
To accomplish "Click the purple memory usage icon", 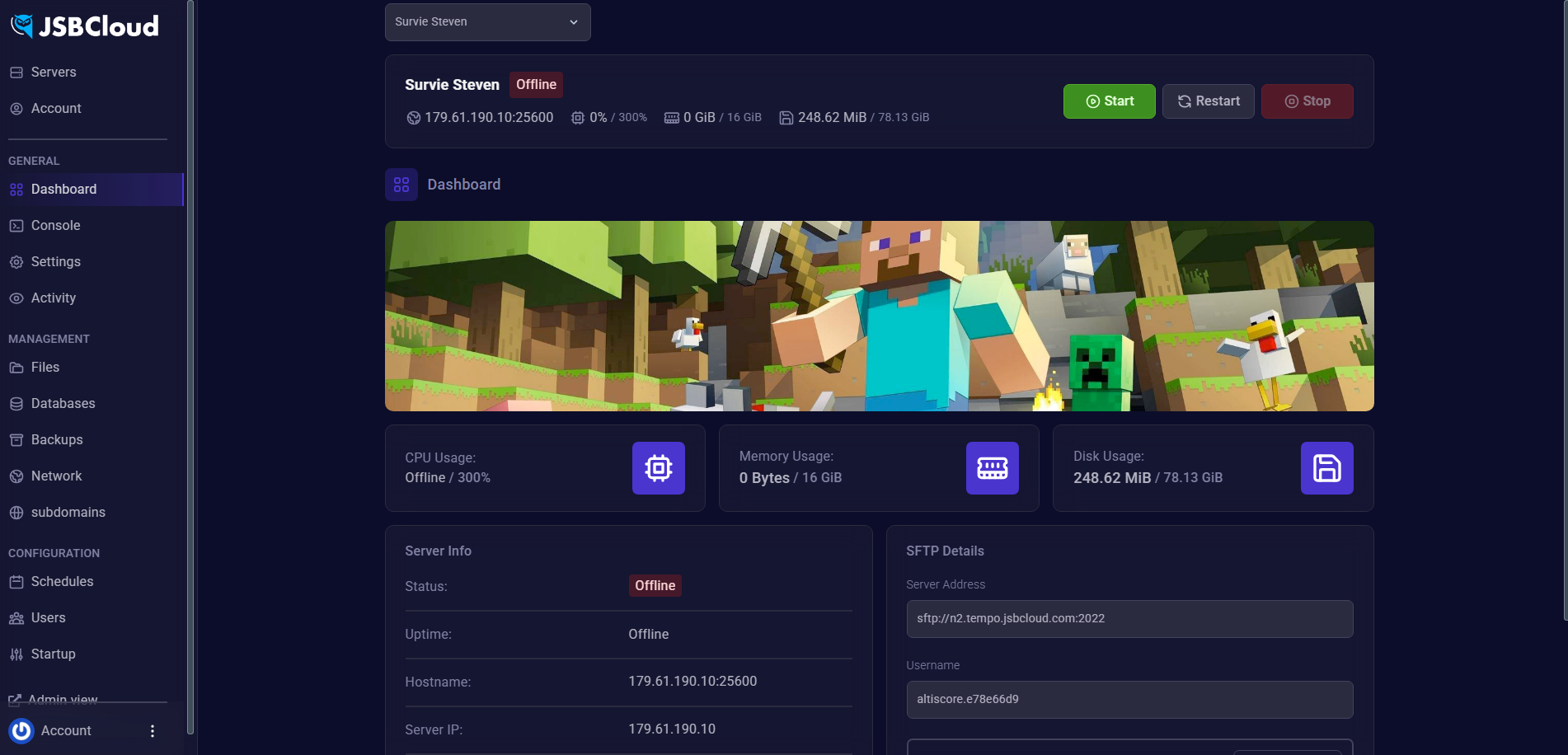I will 992,468.
